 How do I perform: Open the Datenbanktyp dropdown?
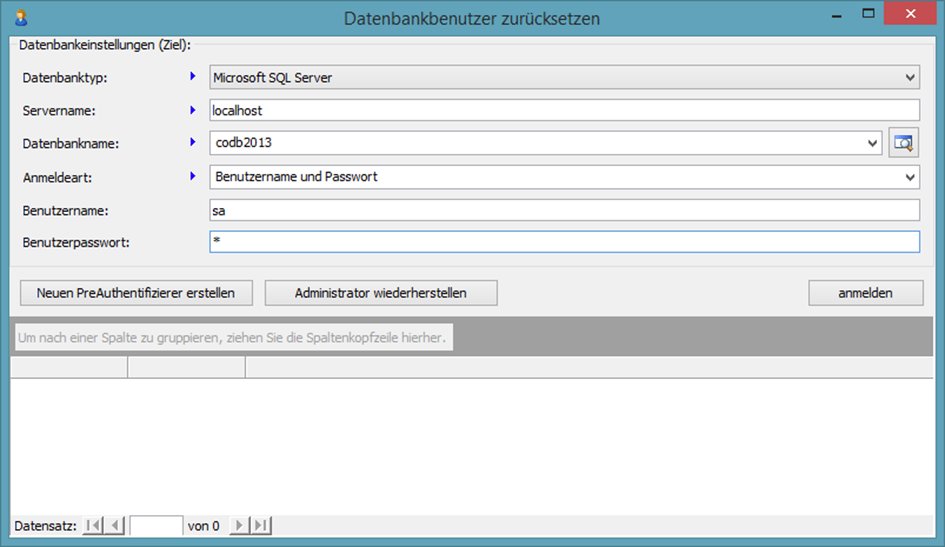click(910, 77)
